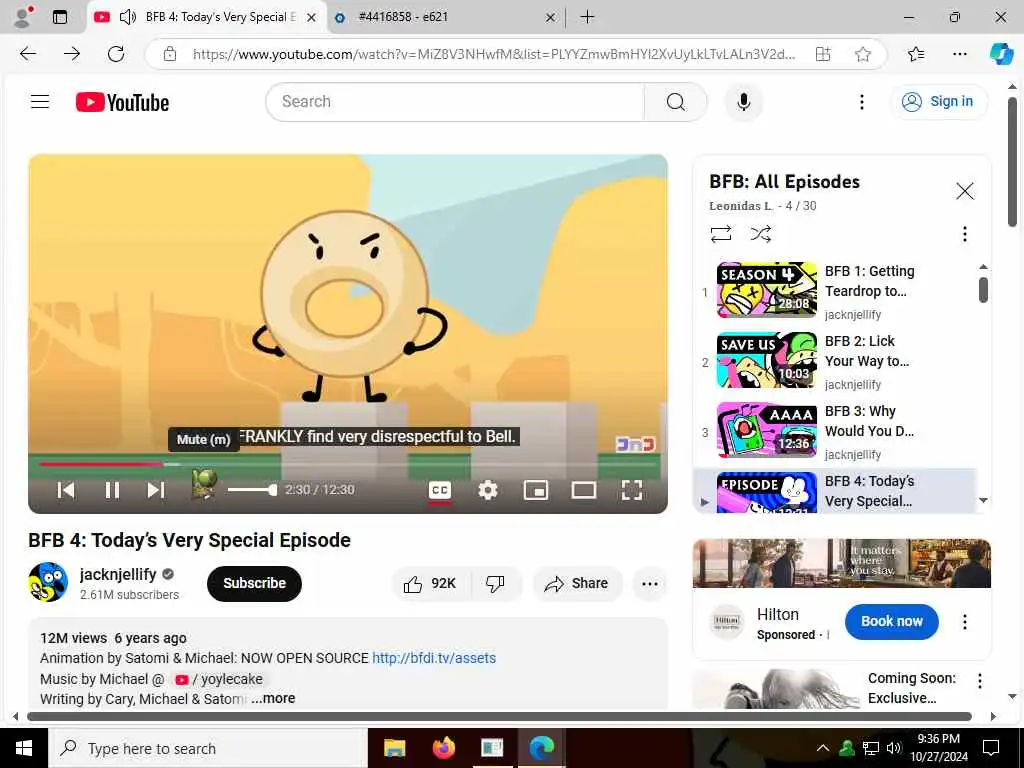Viewport: 1024px width, 768px height.
Task: Enable miniplayer mode
Action: pyautogui.click(x=536, y=490)
